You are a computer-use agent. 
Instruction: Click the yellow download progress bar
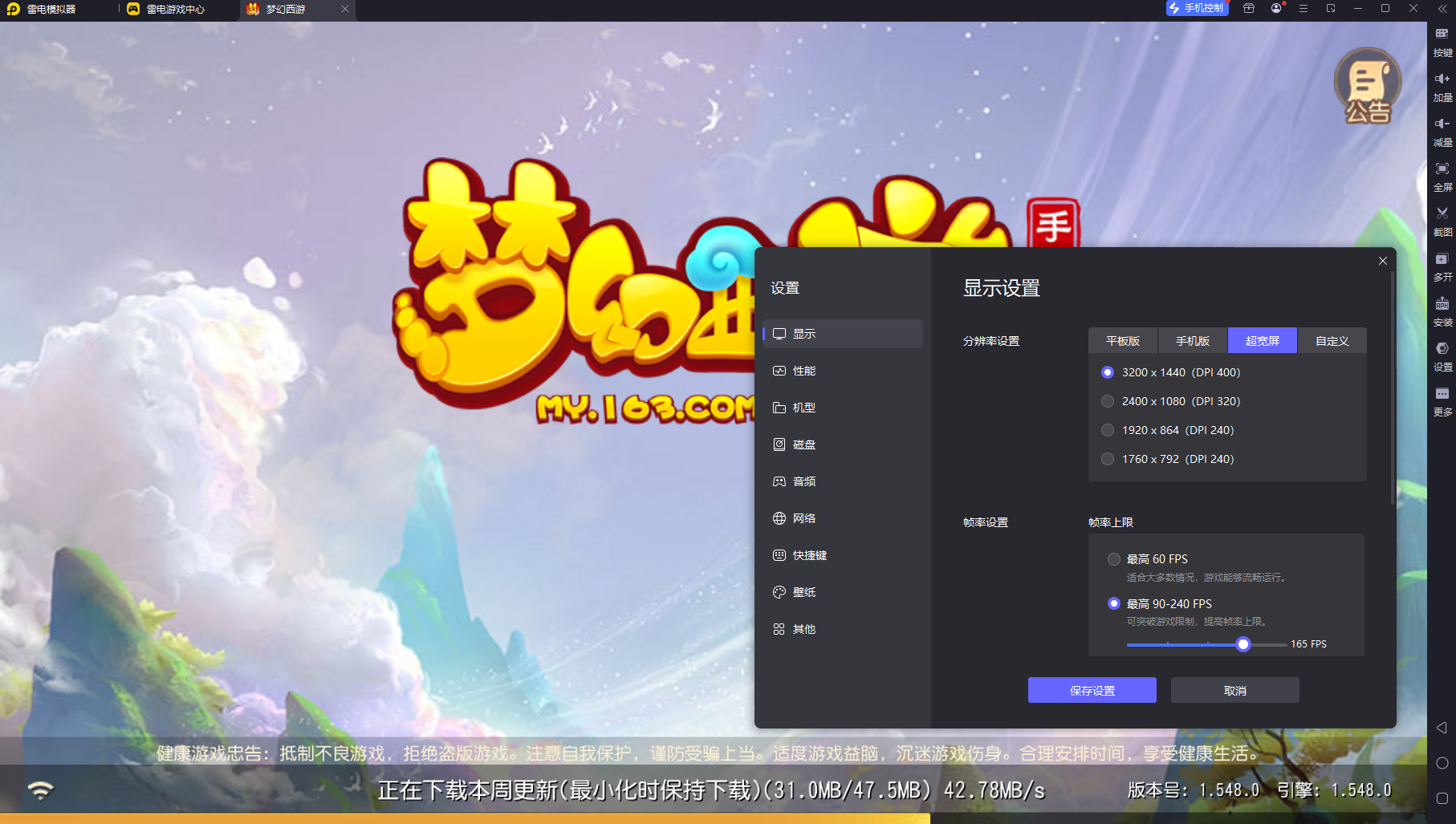[x=465, y=818]
